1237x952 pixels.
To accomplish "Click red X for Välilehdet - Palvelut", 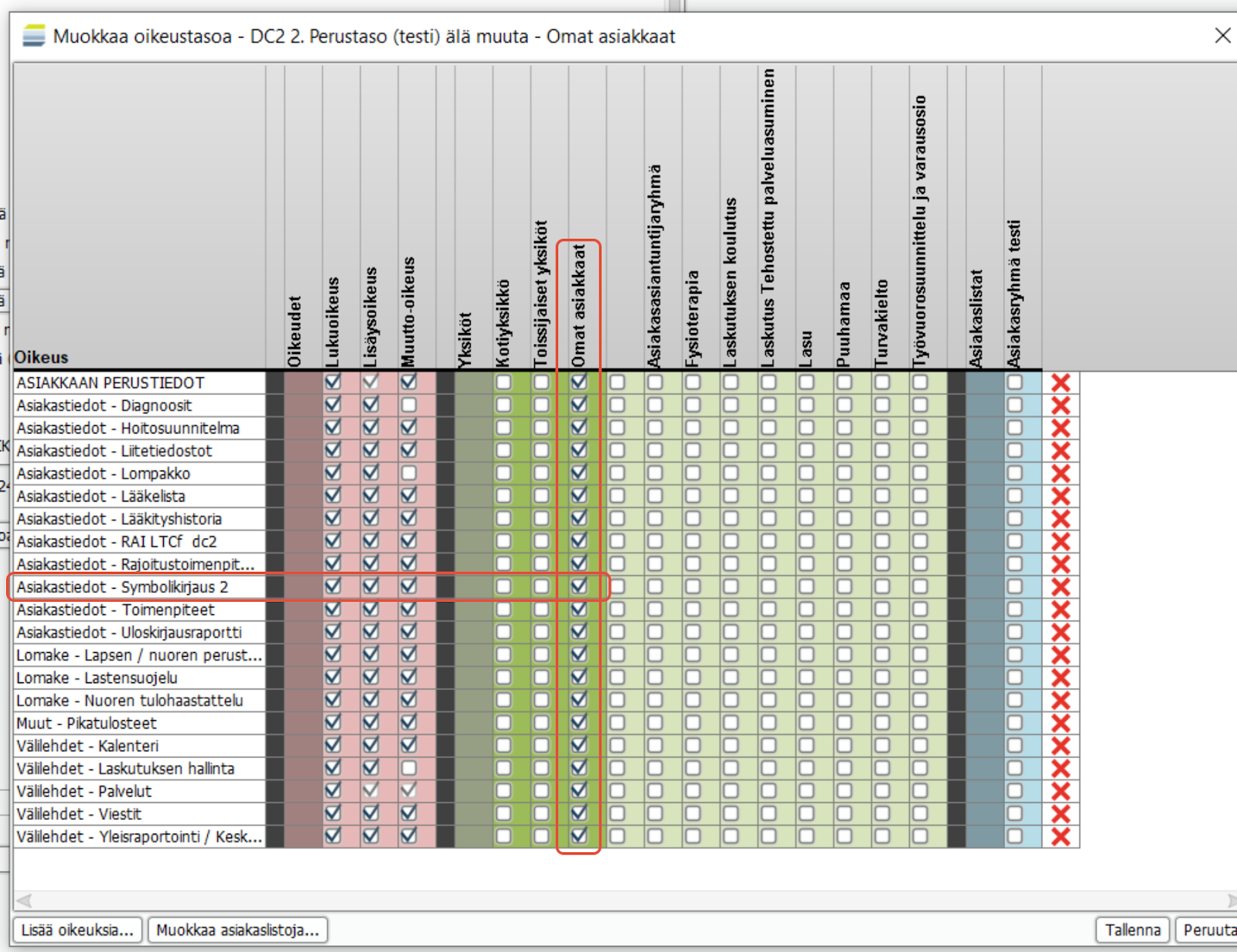I will (1061, 791).
